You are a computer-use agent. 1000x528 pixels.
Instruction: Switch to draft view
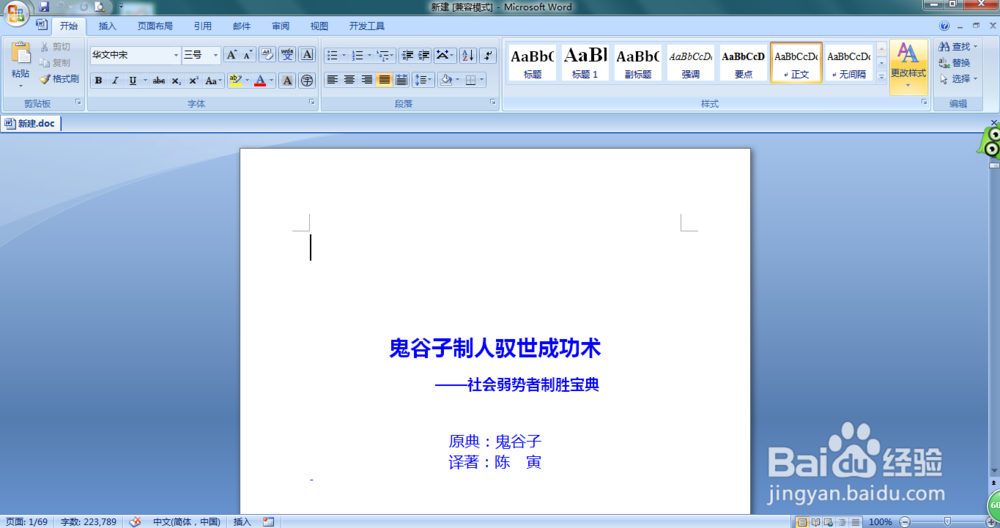click(855, 522)
